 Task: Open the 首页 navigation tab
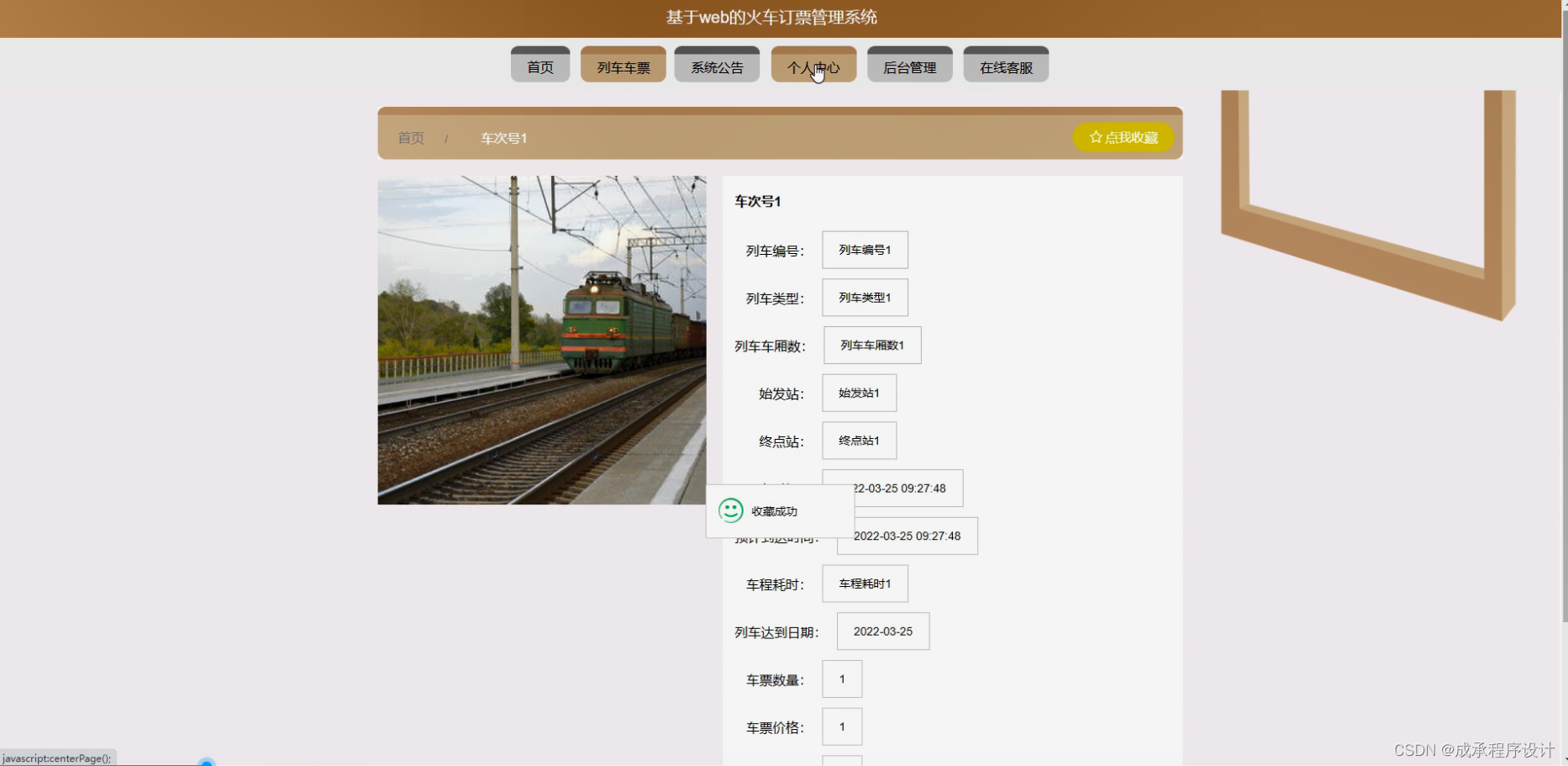tap(540, 66)
